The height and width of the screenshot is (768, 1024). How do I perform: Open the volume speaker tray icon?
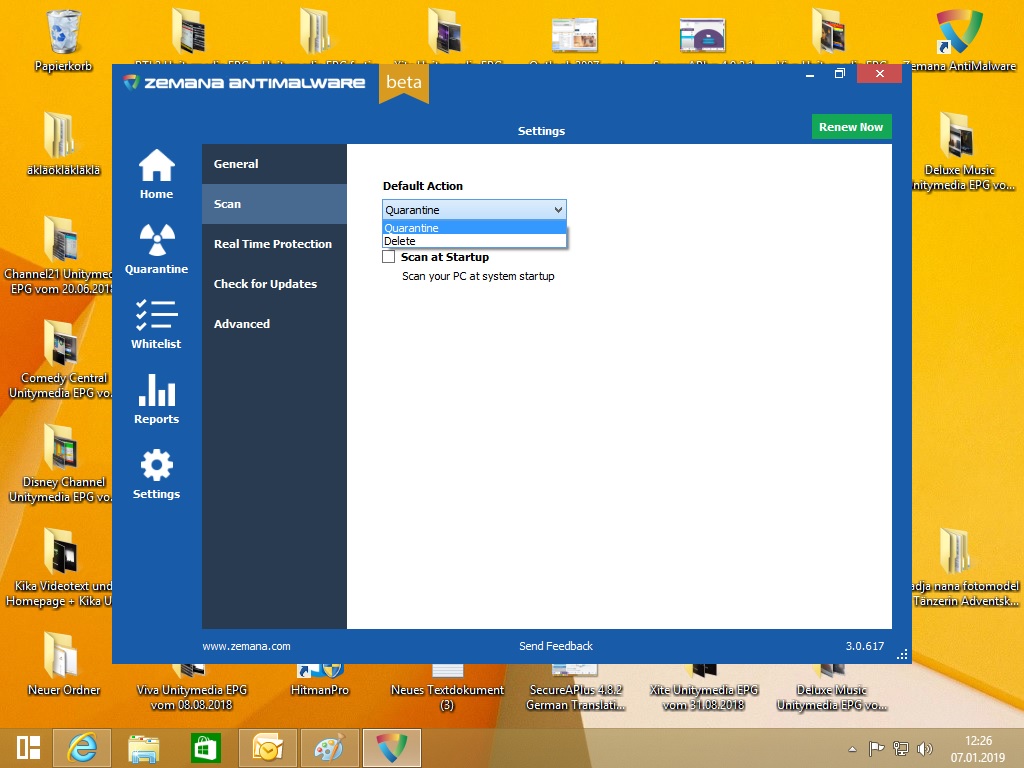[x=925, y=748]
